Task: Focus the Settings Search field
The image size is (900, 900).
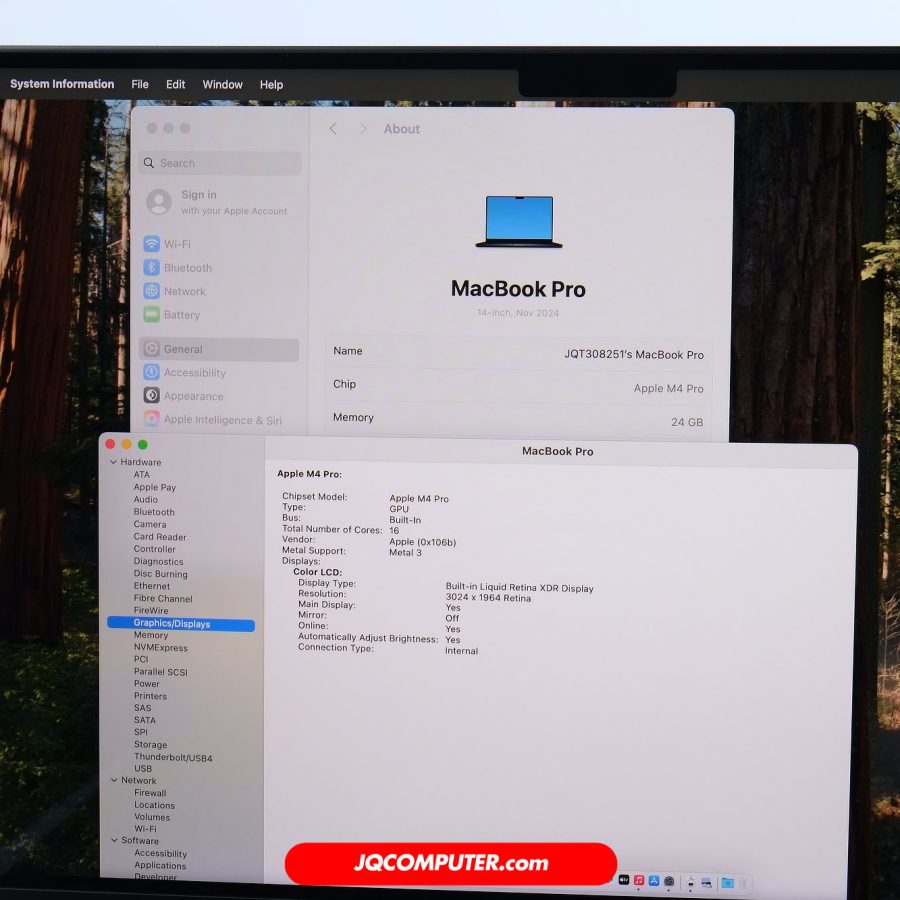Action: coord(220,163)
